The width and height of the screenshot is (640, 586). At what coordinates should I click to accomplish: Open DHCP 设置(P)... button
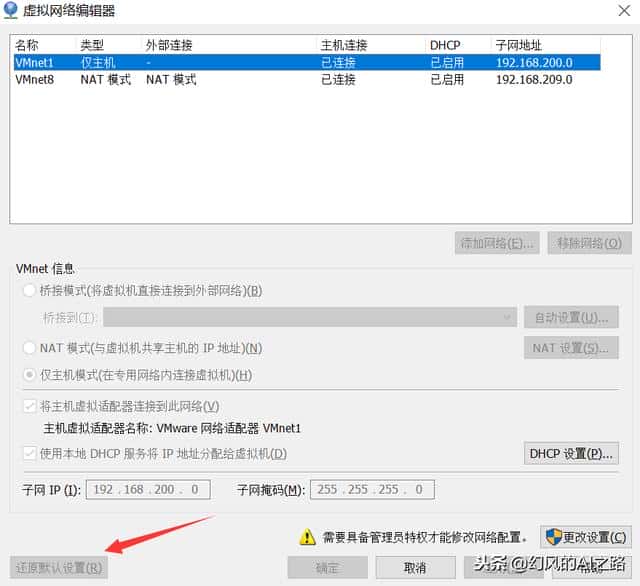coord(571,453)
